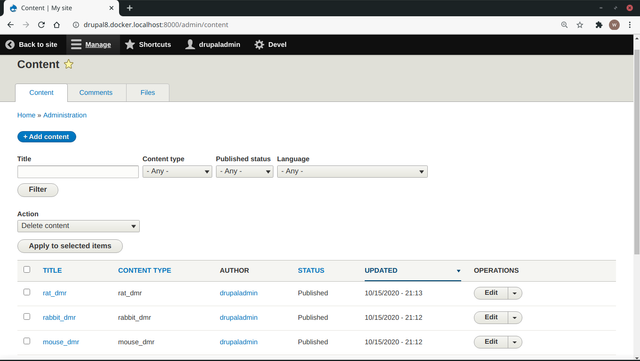Screen dimensions: 640x361
Task: Check the rabbit_dmr row checkbox
Action: click(x=27, y=317)
